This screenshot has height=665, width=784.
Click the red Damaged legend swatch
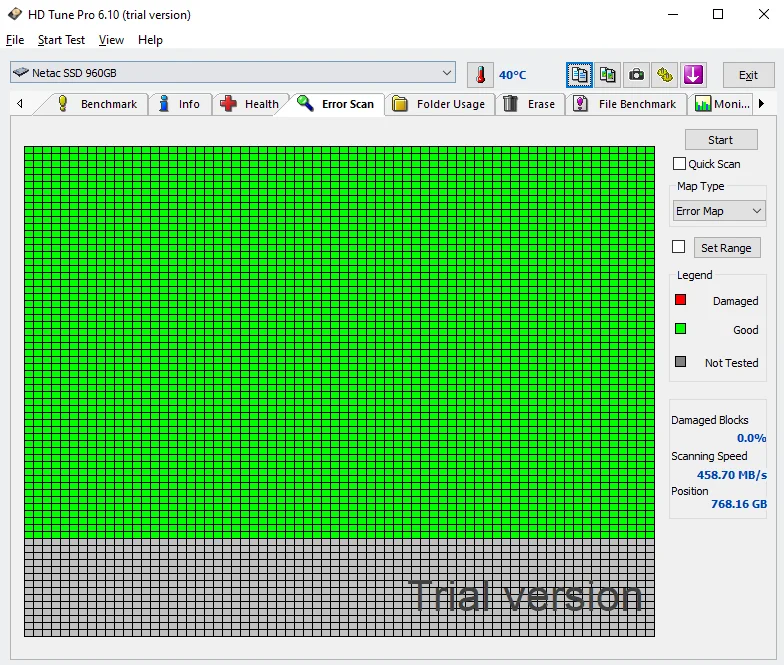pos(680,300)
